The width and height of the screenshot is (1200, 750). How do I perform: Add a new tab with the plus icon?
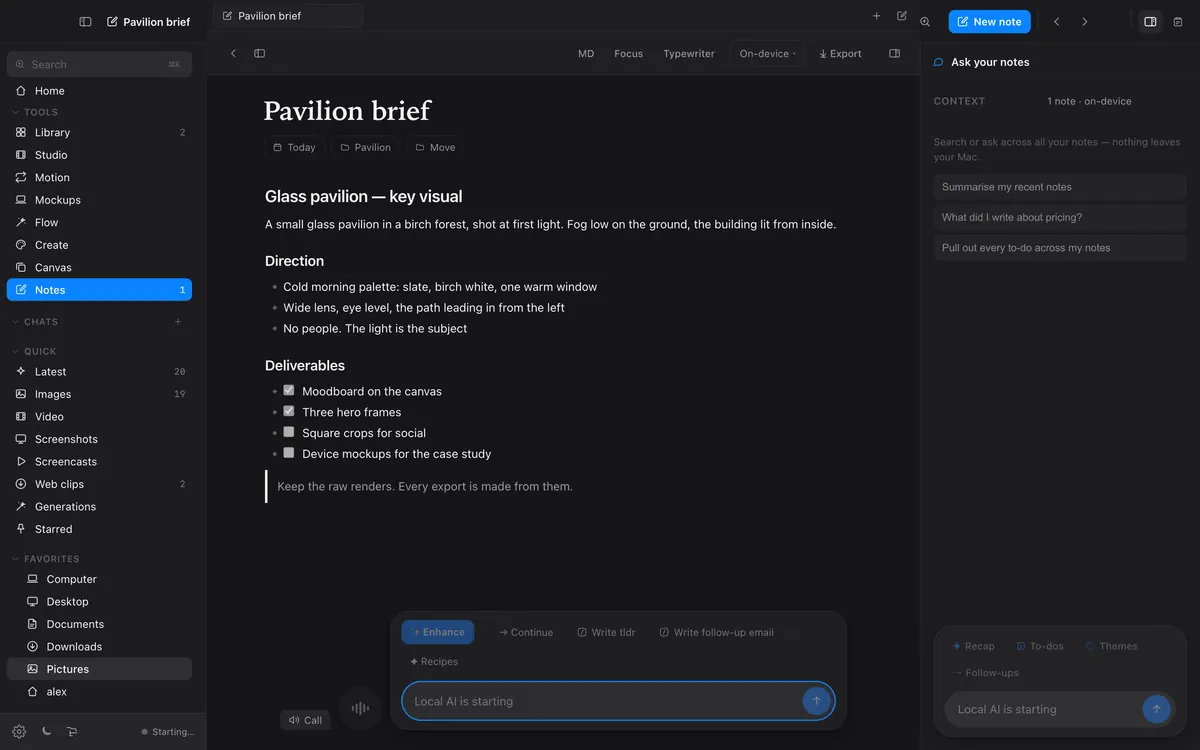click(877, 16)
